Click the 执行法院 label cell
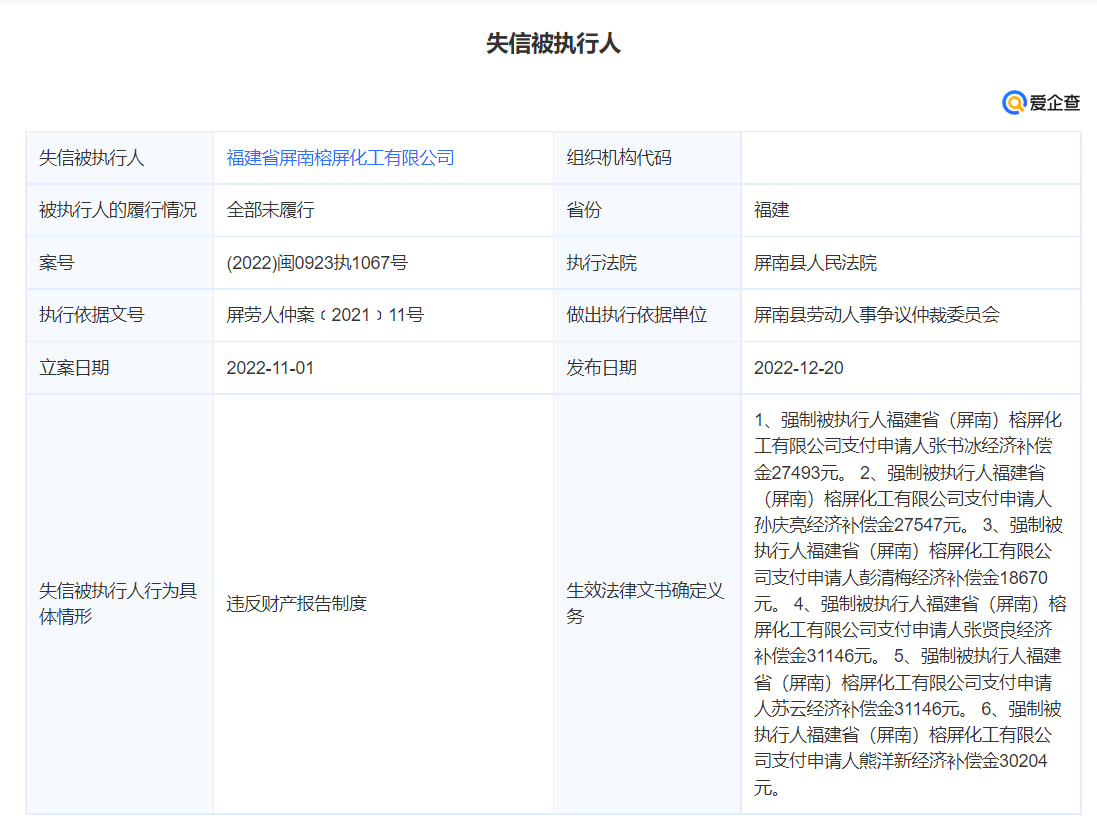 601,263
